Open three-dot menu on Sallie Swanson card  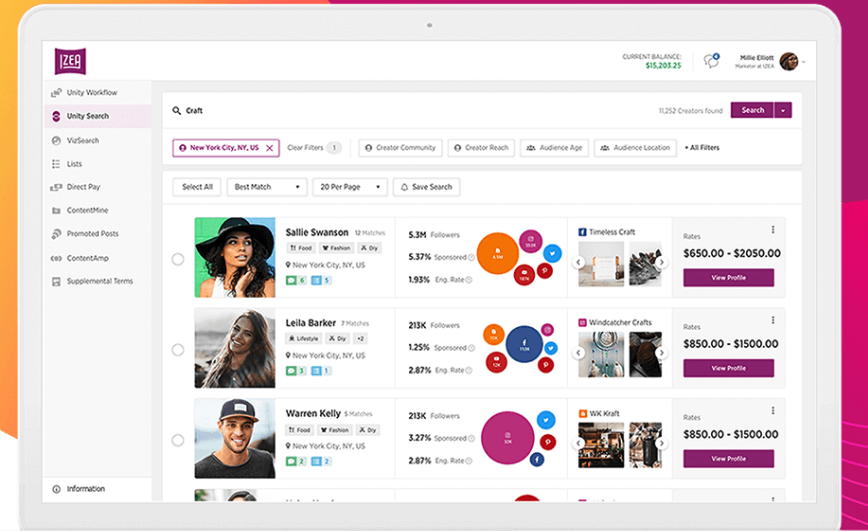[x=773, y=229]
